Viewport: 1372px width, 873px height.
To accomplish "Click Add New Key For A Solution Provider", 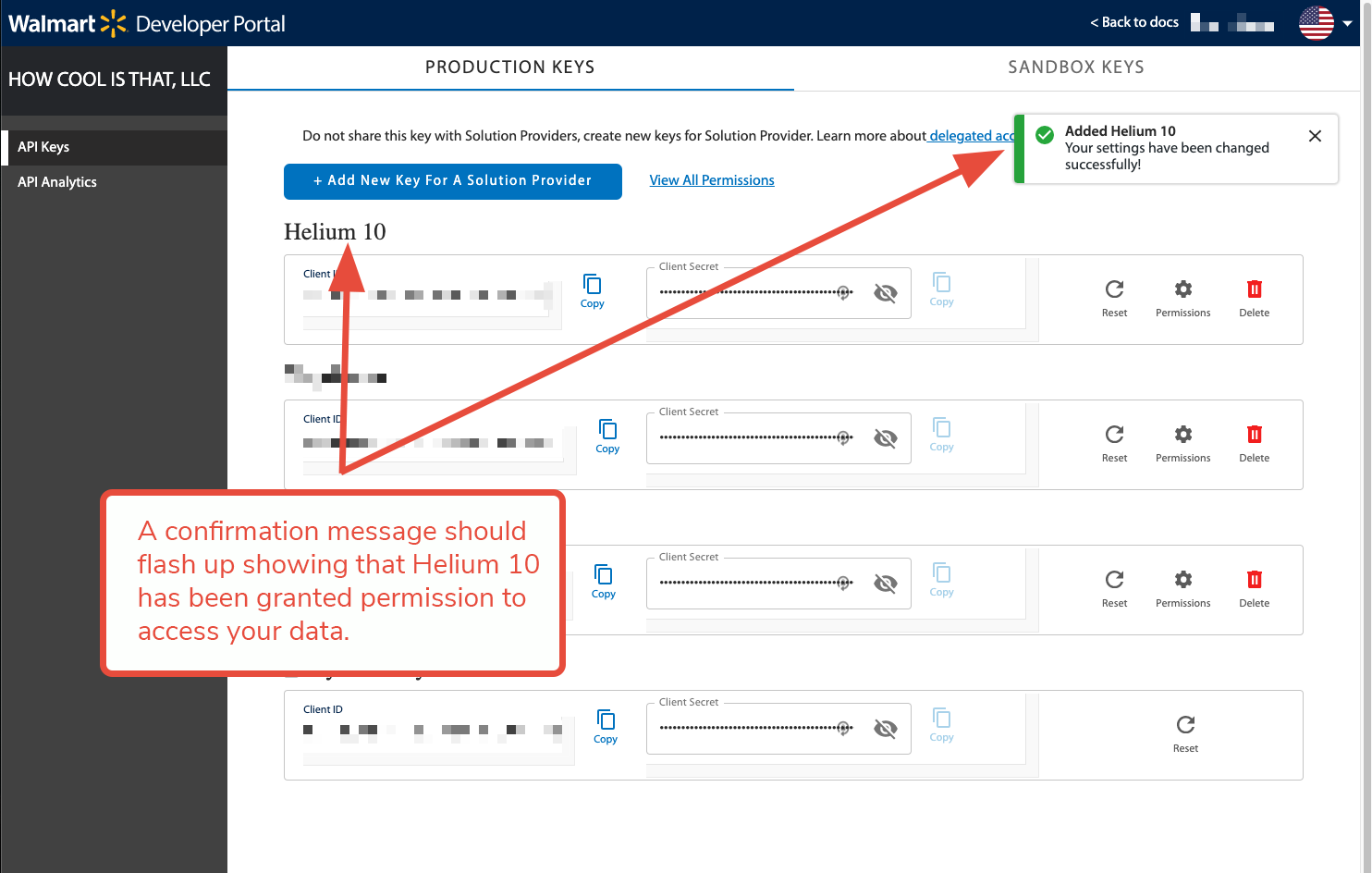I will point(452,181).
